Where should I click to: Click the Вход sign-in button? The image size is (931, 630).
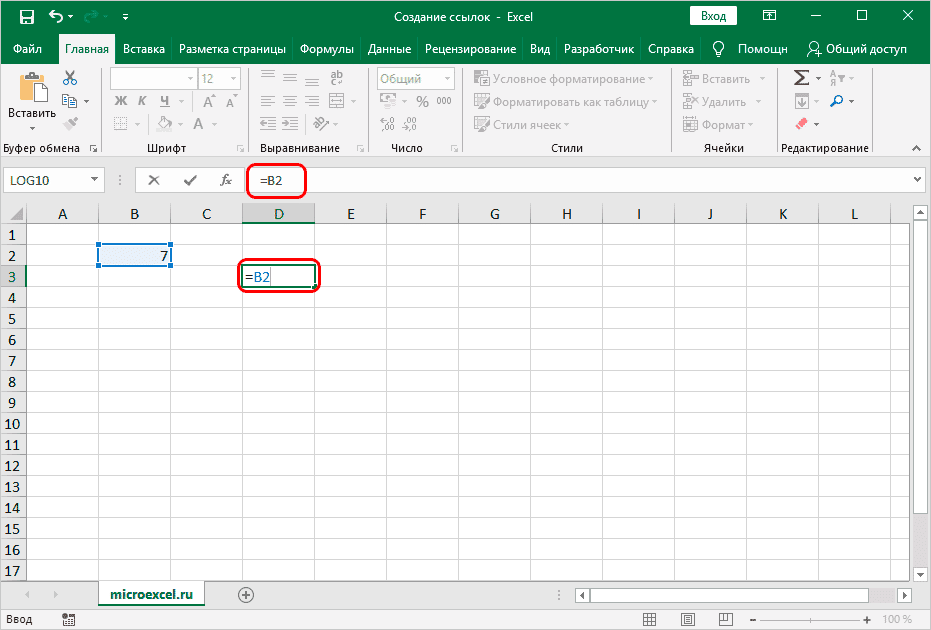[713, 17]
